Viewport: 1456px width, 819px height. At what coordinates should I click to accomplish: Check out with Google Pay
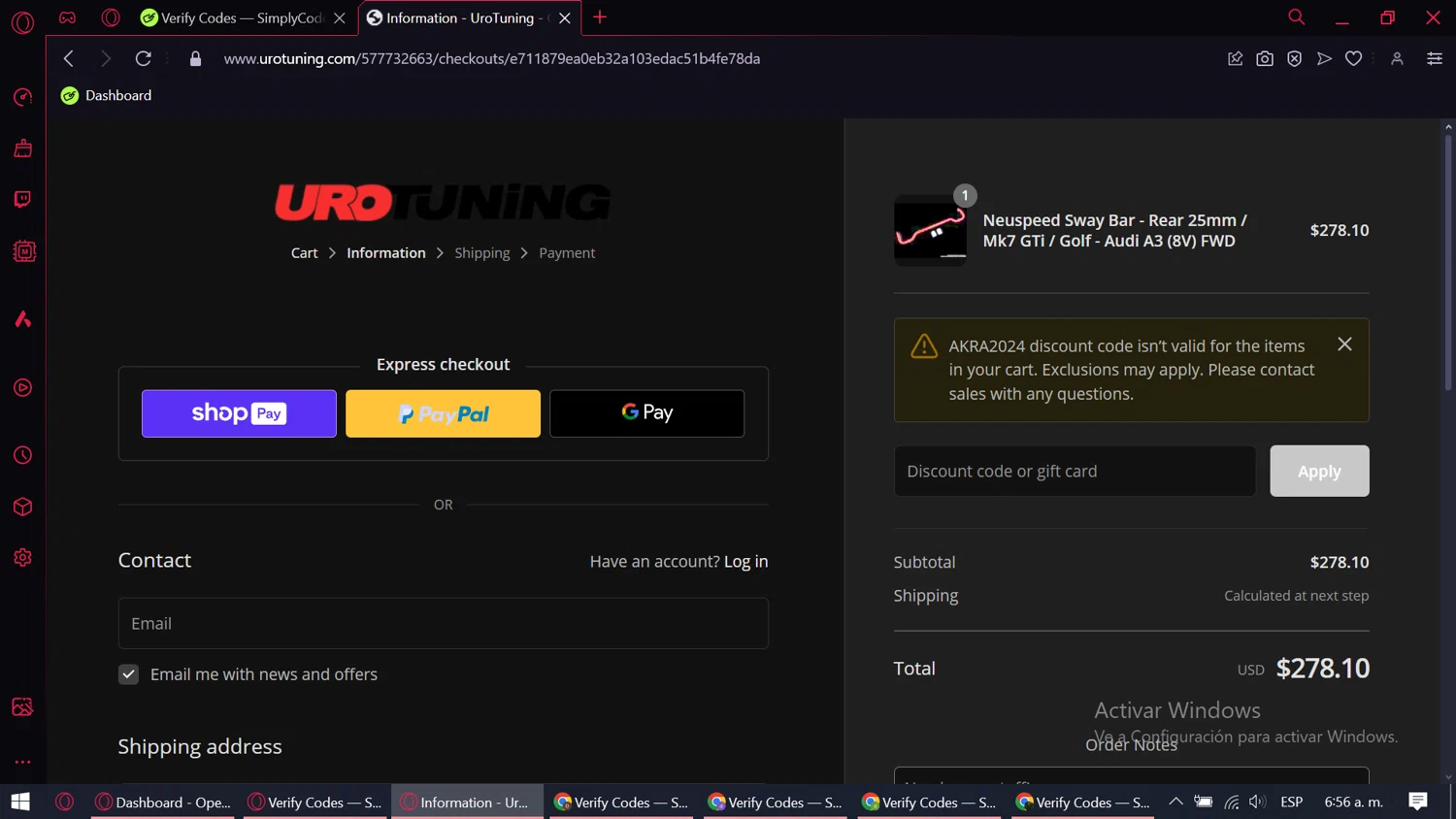click(x=647, y=413)
